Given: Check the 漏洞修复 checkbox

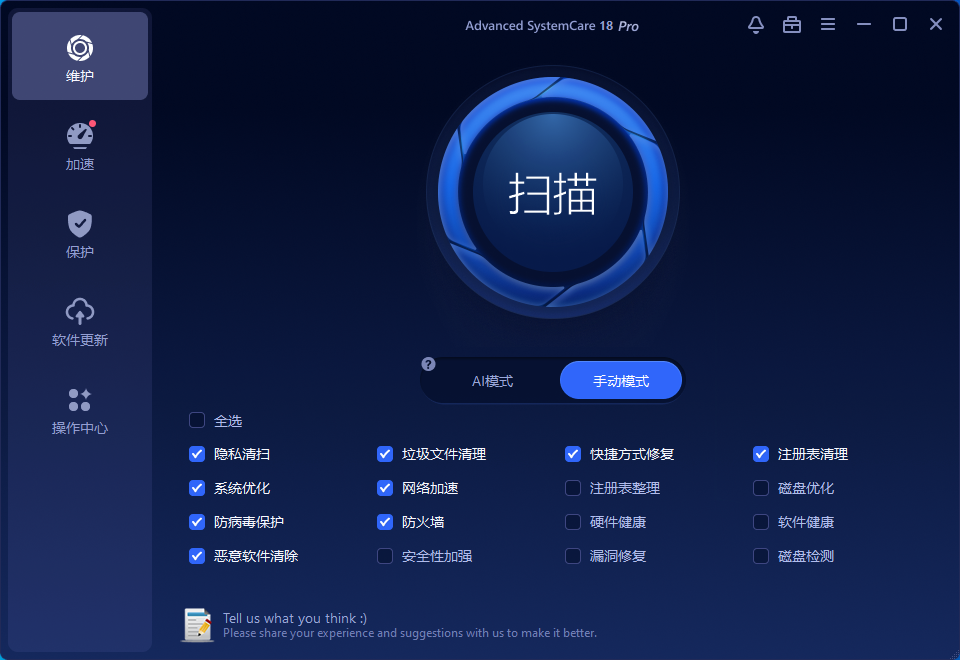Looking at the screenshot, I should pos(573,556).
